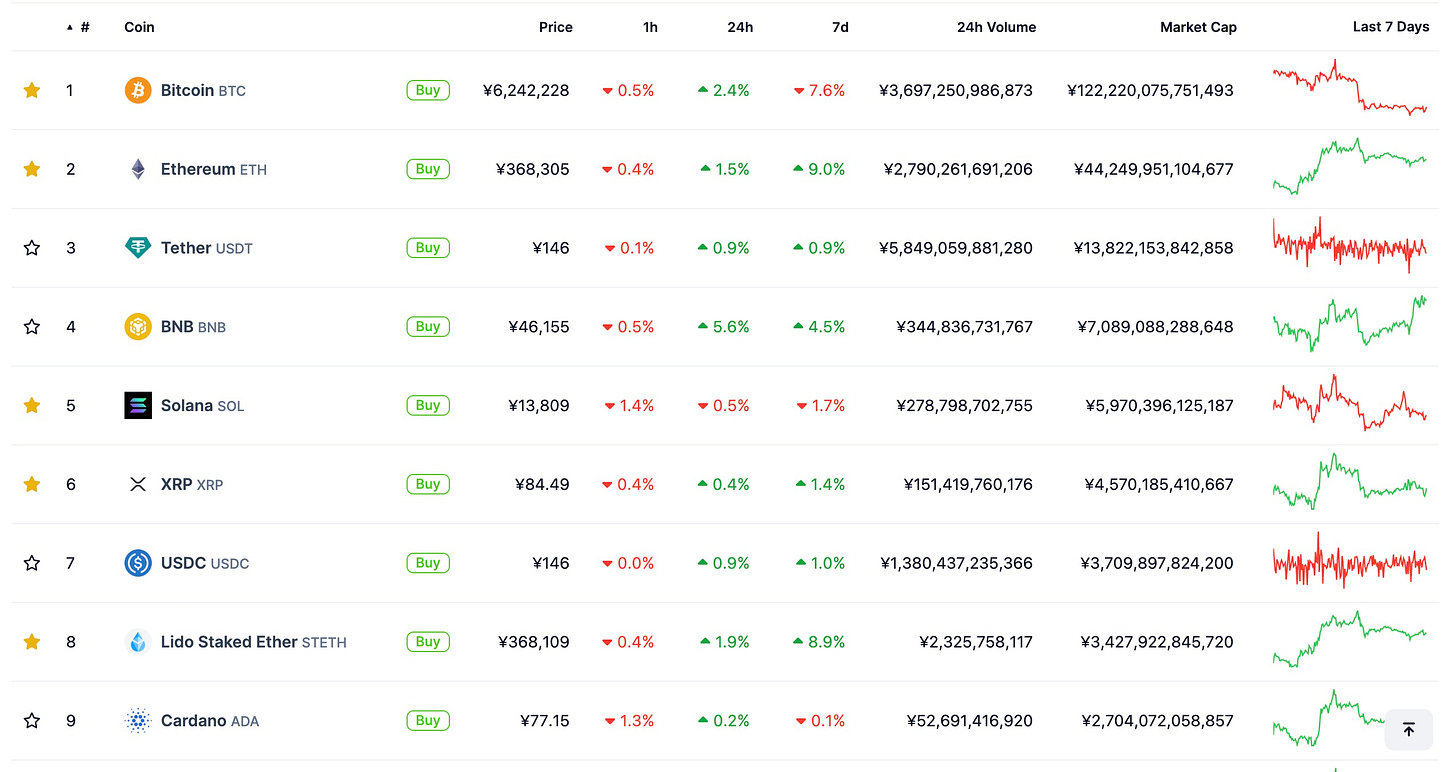
Task: Click the BNB coin logo icon
Action: click(138, 327)
